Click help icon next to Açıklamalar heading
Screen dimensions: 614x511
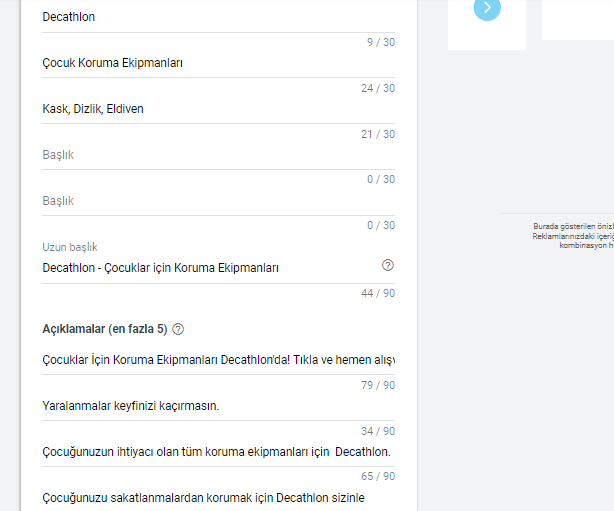(x=178, y=329)
